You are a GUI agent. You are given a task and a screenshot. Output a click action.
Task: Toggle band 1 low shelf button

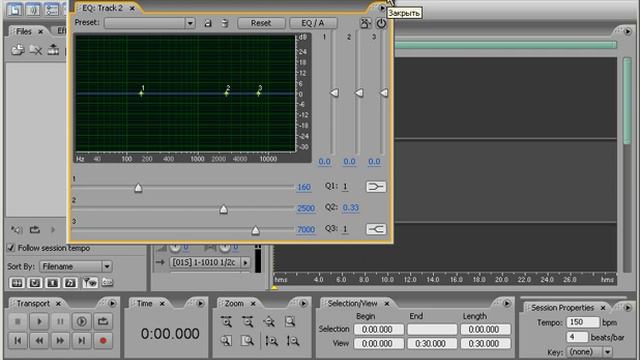(x=376, y=187)
